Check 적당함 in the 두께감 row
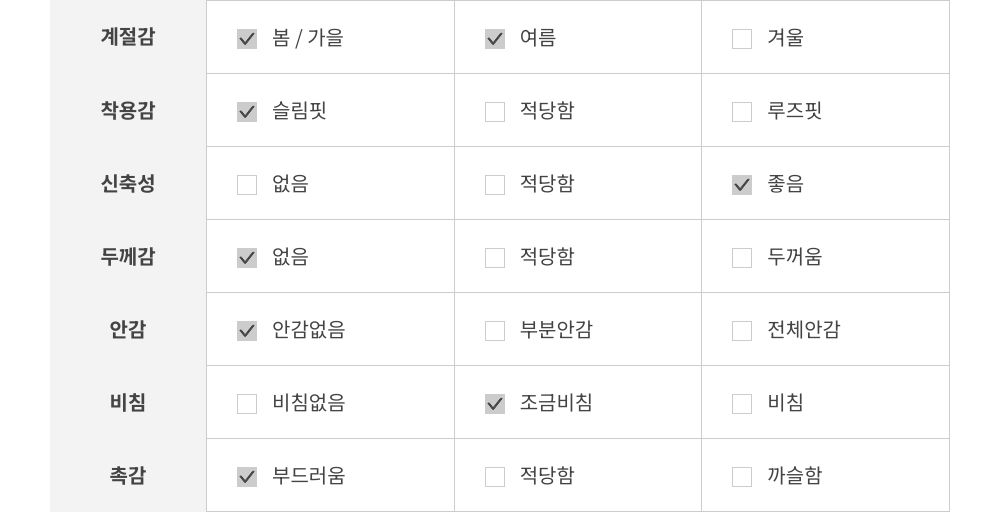Image resolution: width=1000 pixels, height=512 pixels. click(x=495, y=258)
